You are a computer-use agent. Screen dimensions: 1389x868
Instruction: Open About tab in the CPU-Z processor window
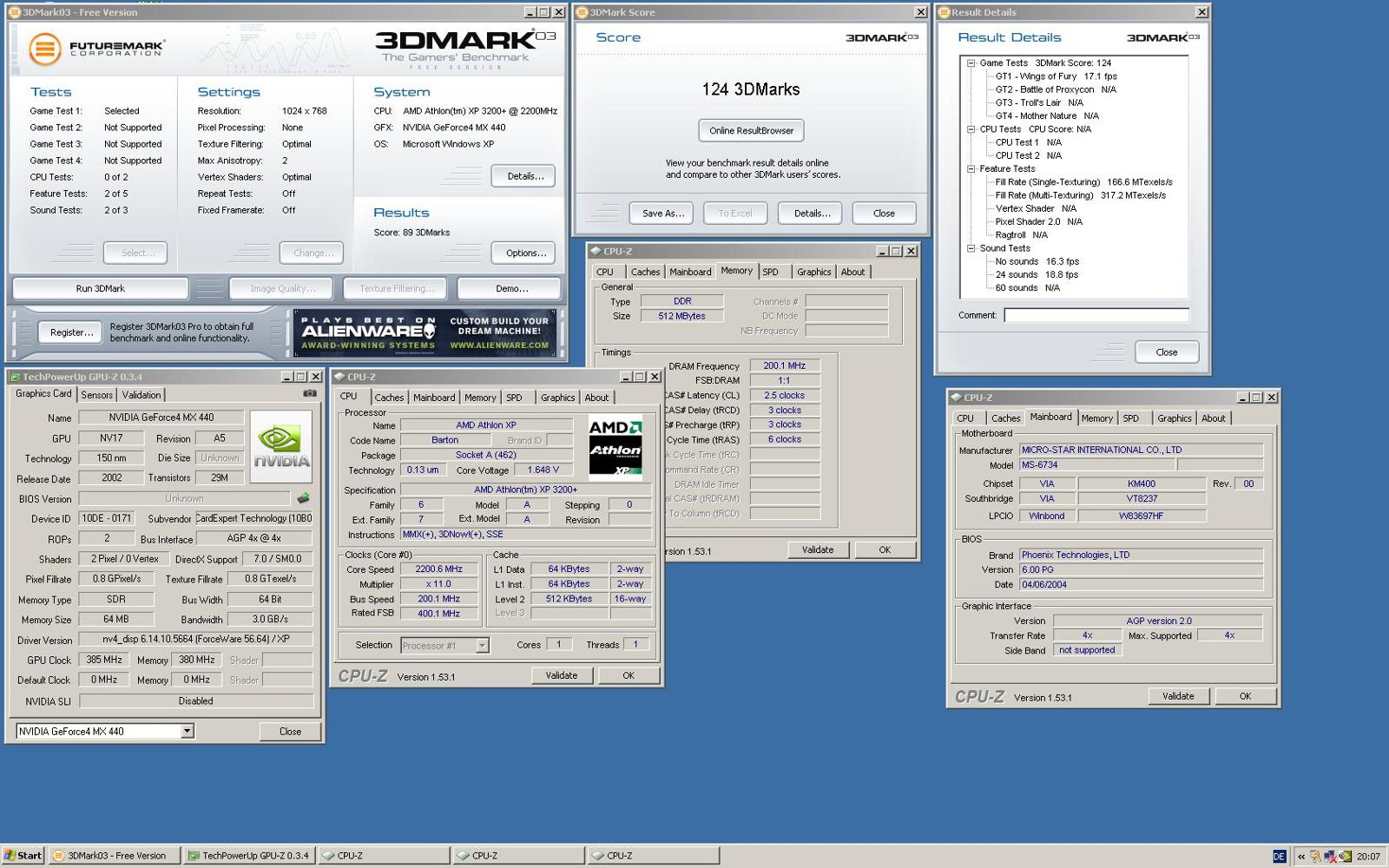(x=596, y=398)
